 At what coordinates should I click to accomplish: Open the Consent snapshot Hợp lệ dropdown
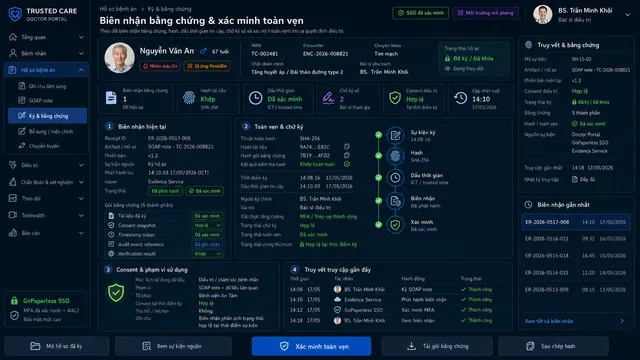tap(207, 225)
